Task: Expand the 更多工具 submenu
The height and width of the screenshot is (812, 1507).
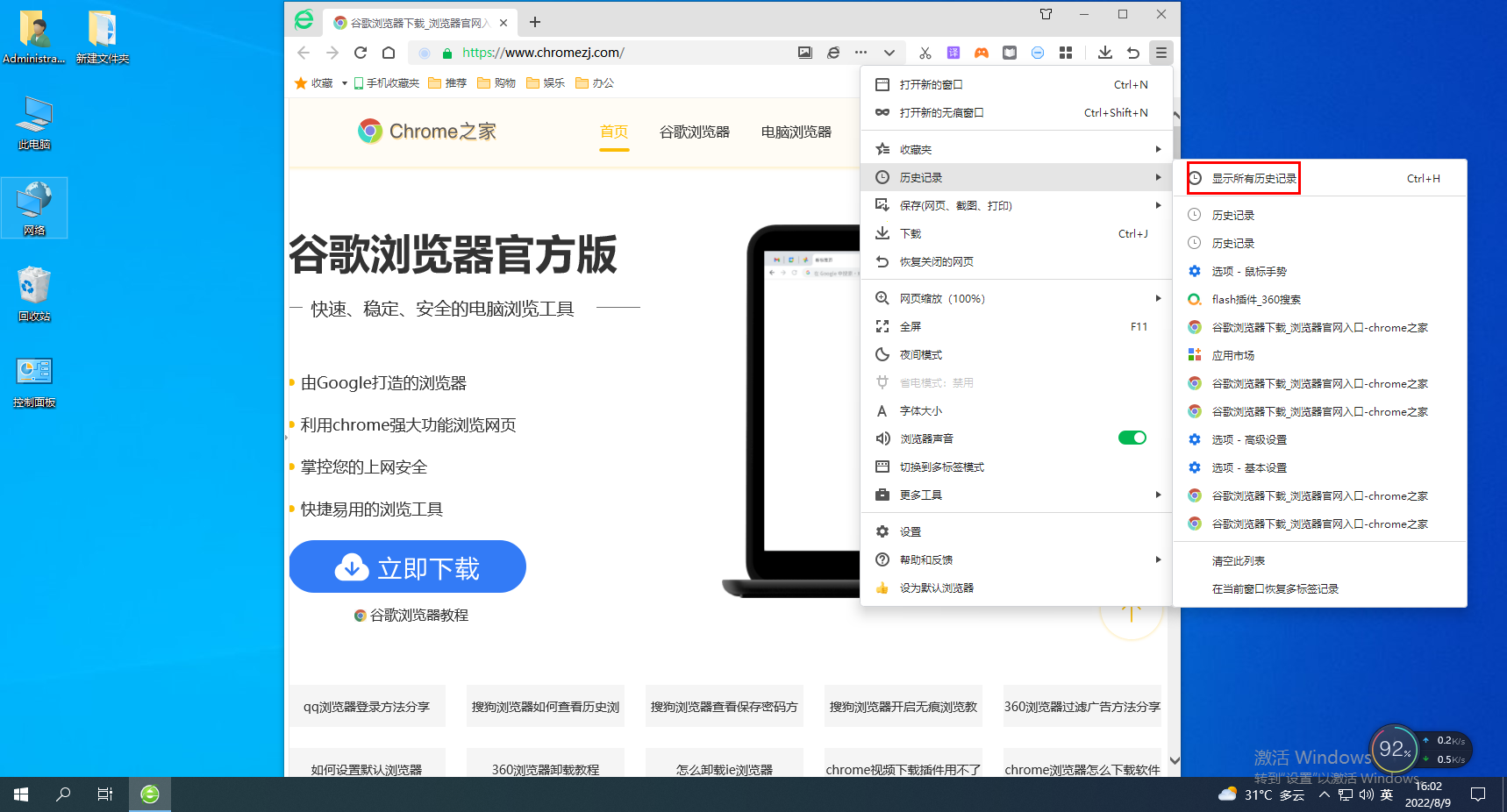Action: pyautogui.click(x=1017, y=495)
